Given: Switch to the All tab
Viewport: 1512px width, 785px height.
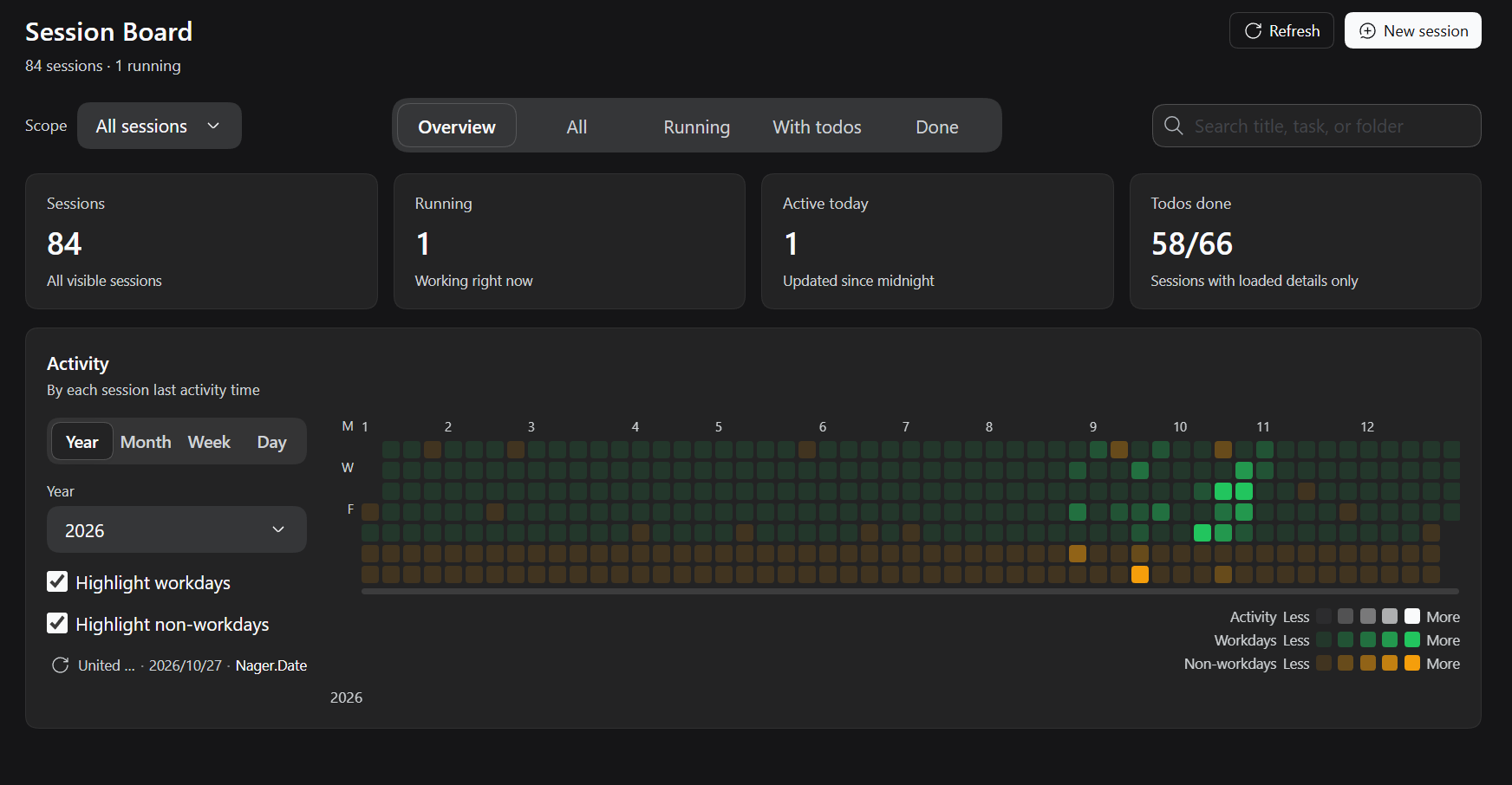Looking at the screenshot, I should click(x=577, y=127).
